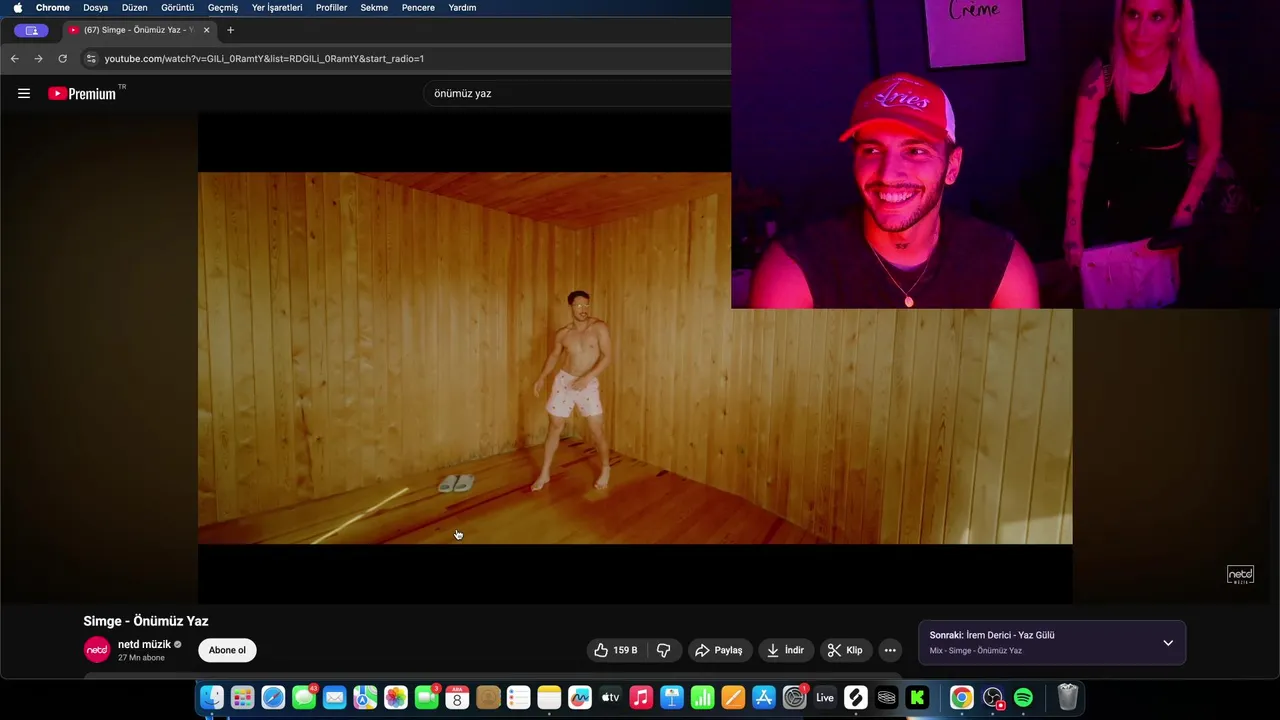Open the Trash in the dock
The height and width of the screenshot is (720, 1280).
(1068, 697)
